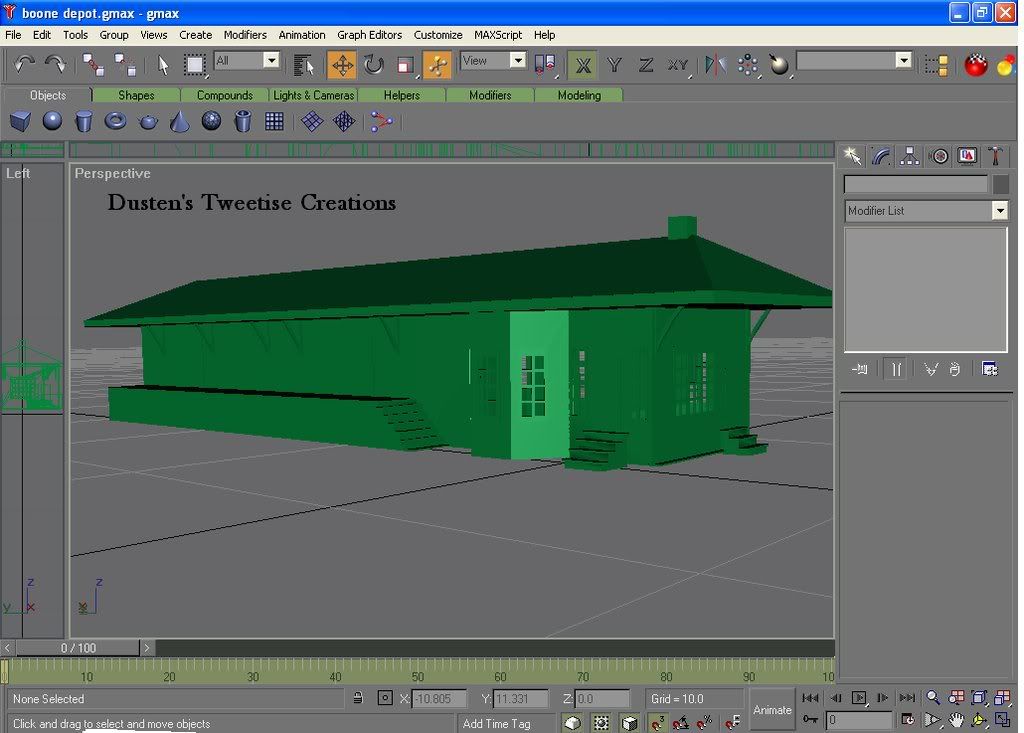1024x733 pixels.
Task: Restrict movement to the Y axis
Action: [614, 65]
